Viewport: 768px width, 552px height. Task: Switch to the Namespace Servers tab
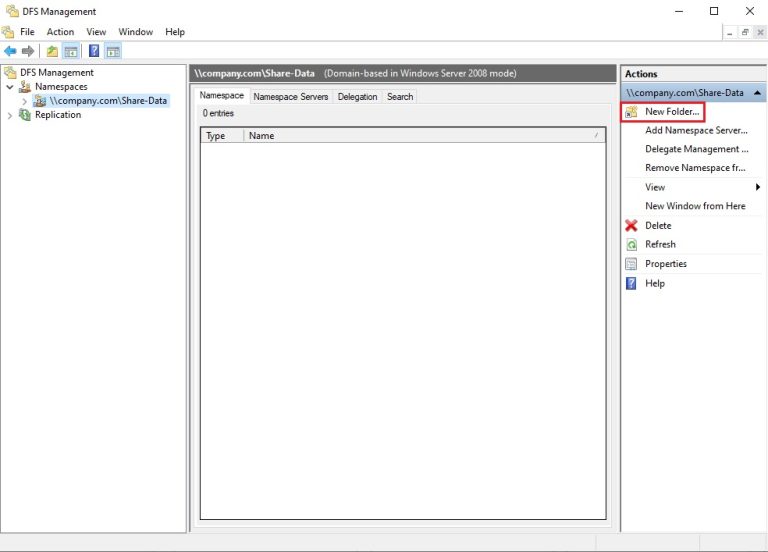(290, 97)
